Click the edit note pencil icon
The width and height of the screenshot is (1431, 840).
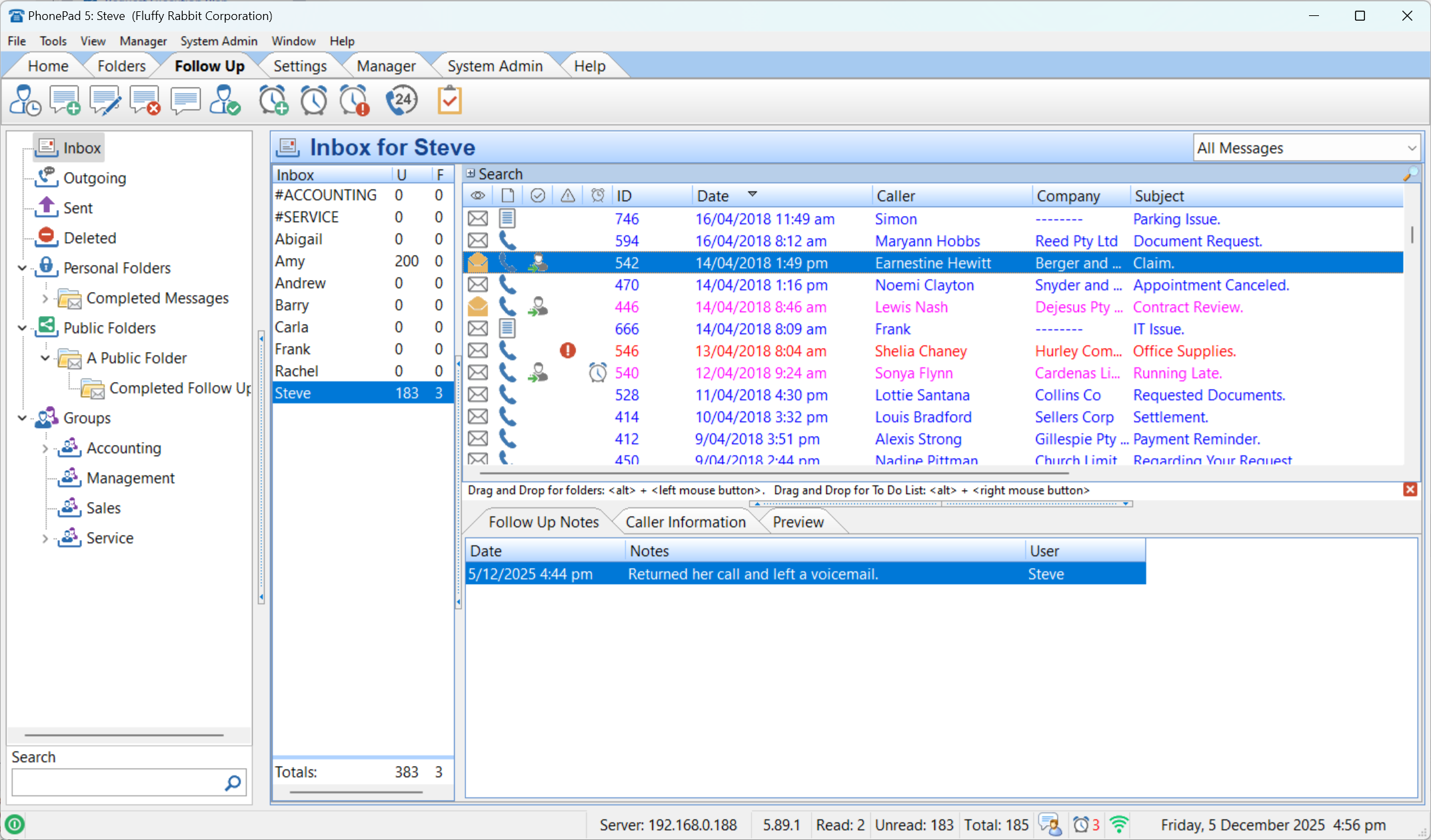coord(105,101)
